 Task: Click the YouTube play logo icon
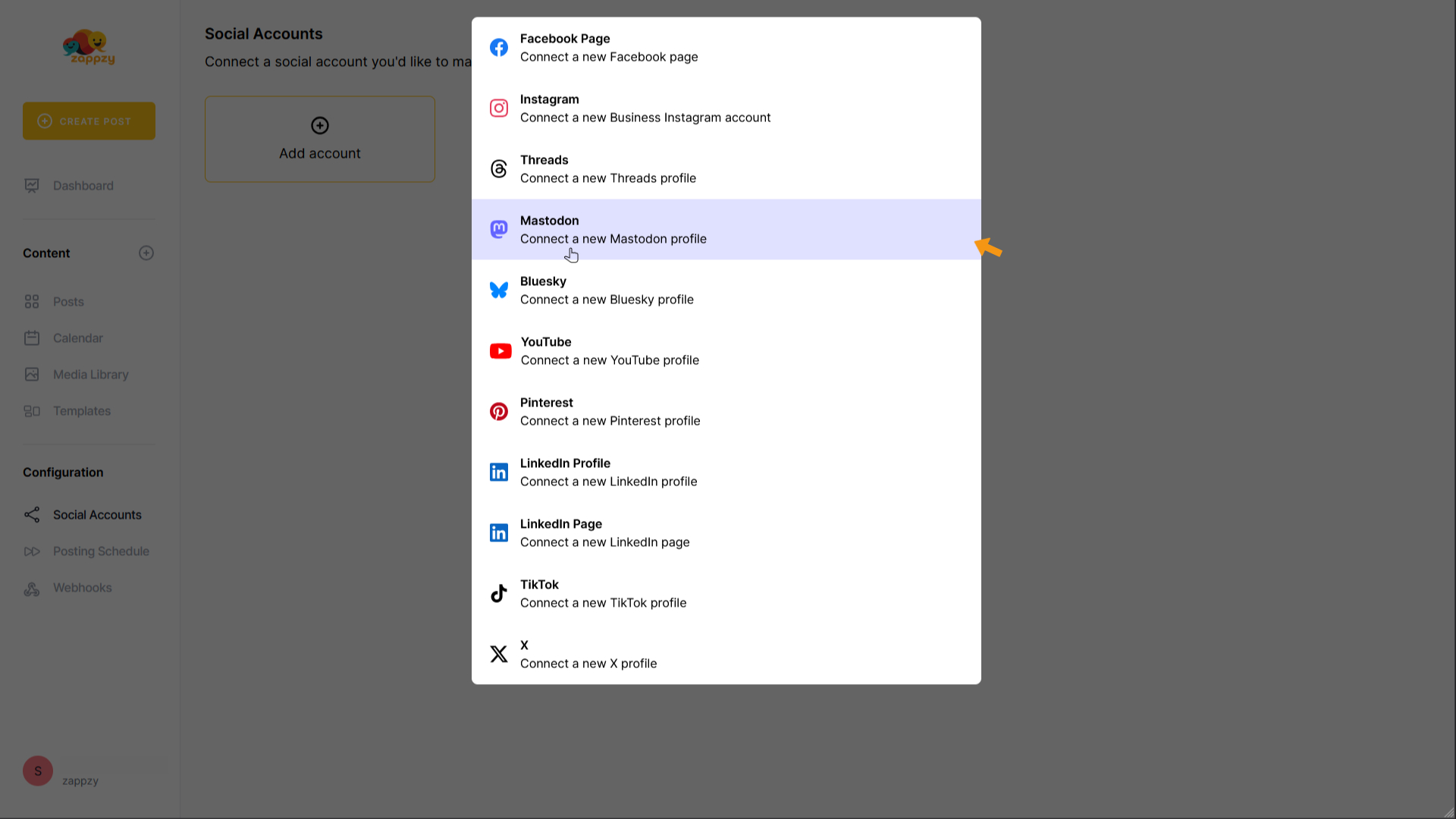click(x=500, y=351)
